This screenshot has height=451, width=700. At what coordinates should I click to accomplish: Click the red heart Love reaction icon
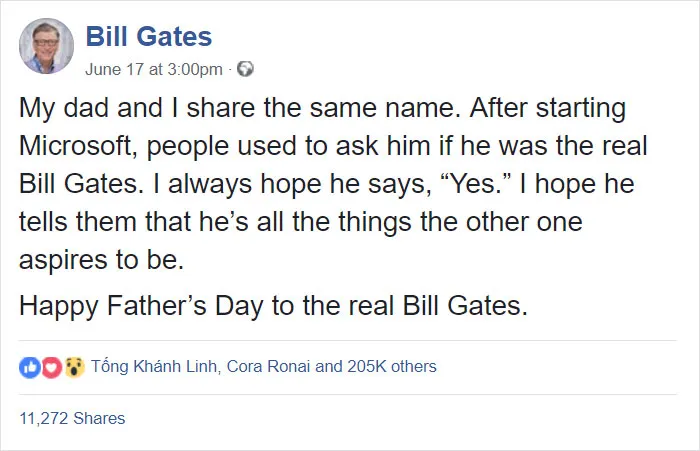pos(52,367)
